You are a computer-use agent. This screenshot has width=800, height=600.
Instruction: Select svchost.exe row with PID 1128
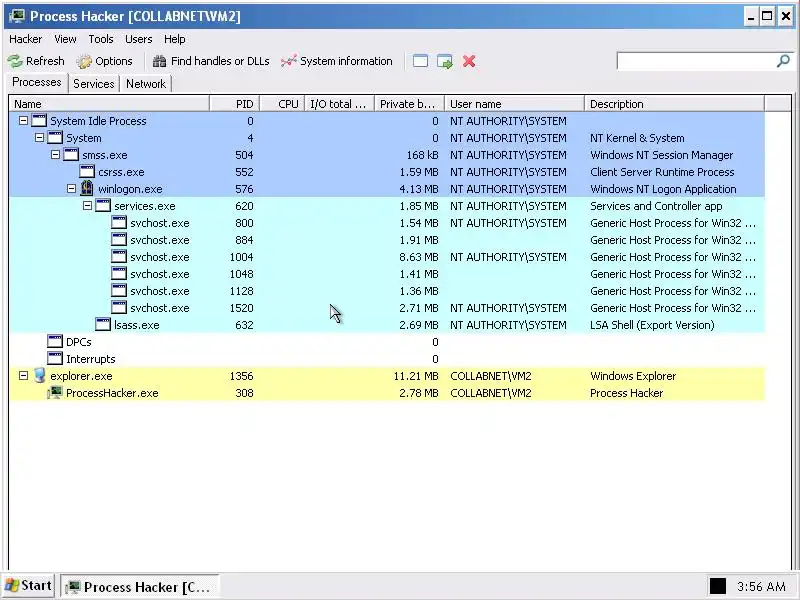387,291
